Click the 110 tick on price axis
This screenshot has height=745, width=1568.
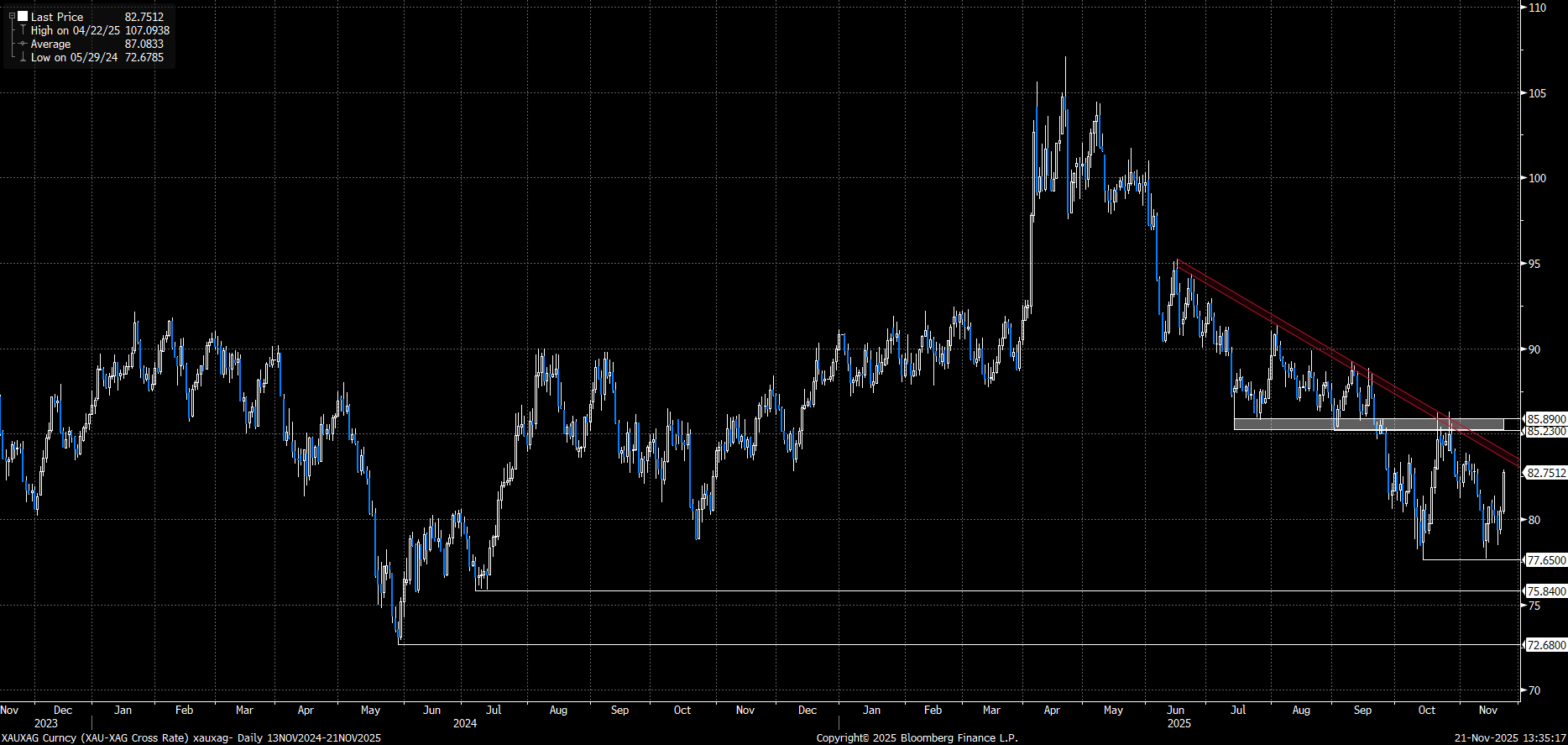pos(1537,8)
